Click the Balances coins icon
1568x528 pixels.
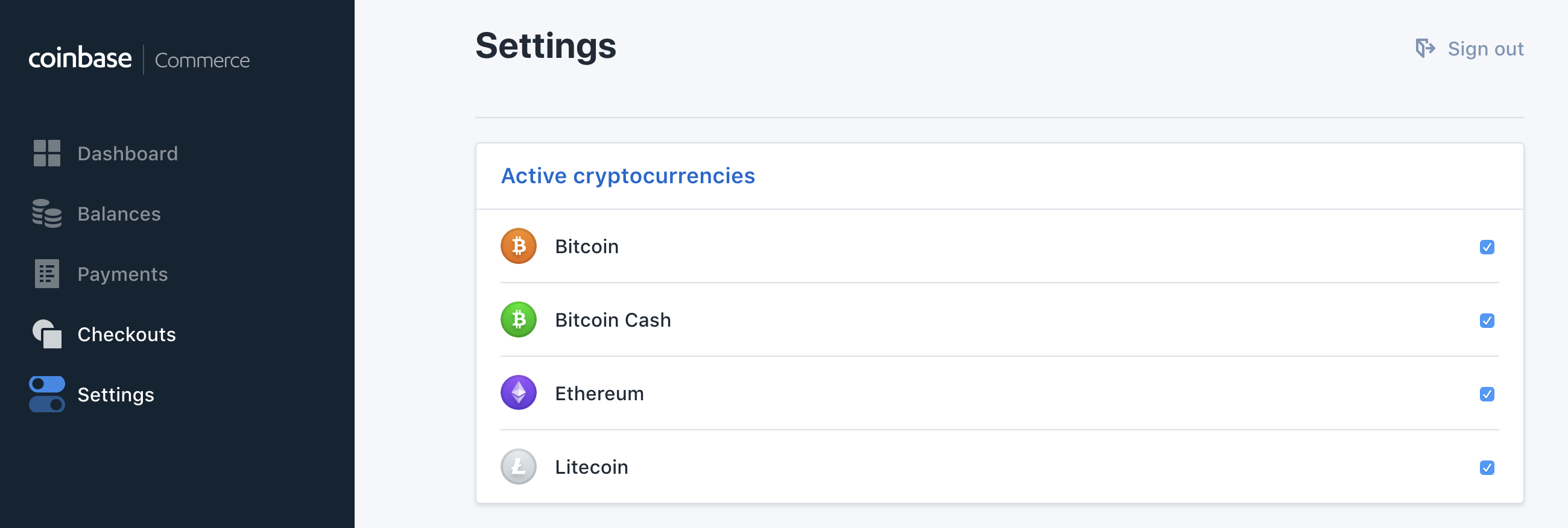tap(46, 213)
